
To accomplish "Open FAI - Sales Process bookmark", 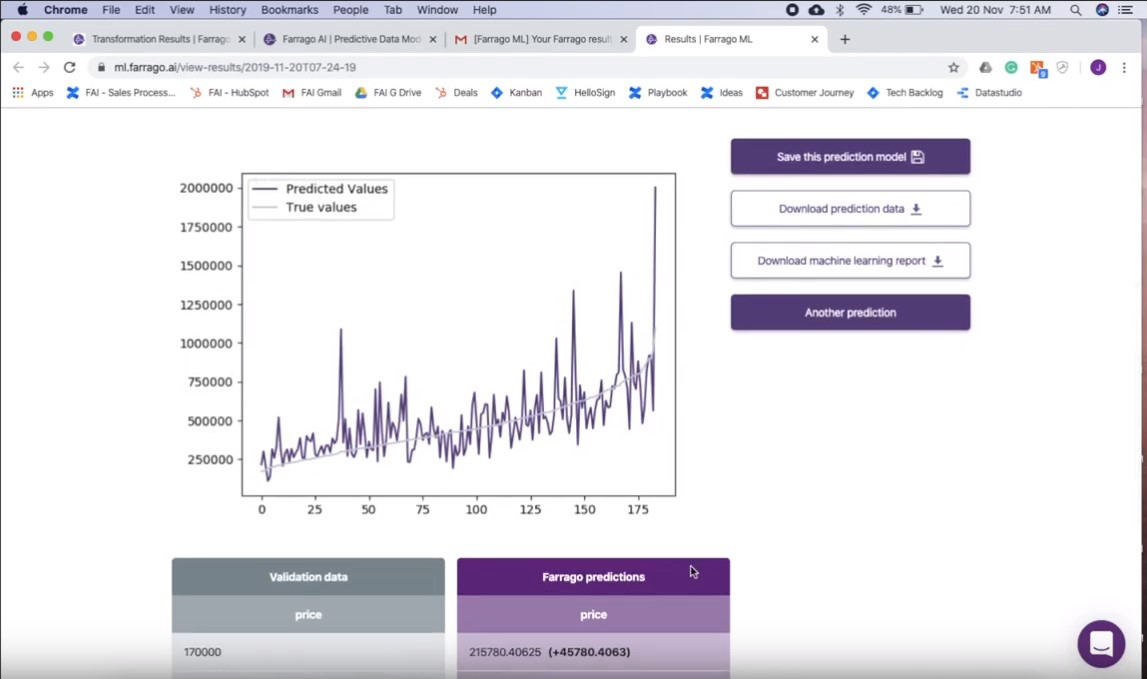I will click(x=121, y=93).
